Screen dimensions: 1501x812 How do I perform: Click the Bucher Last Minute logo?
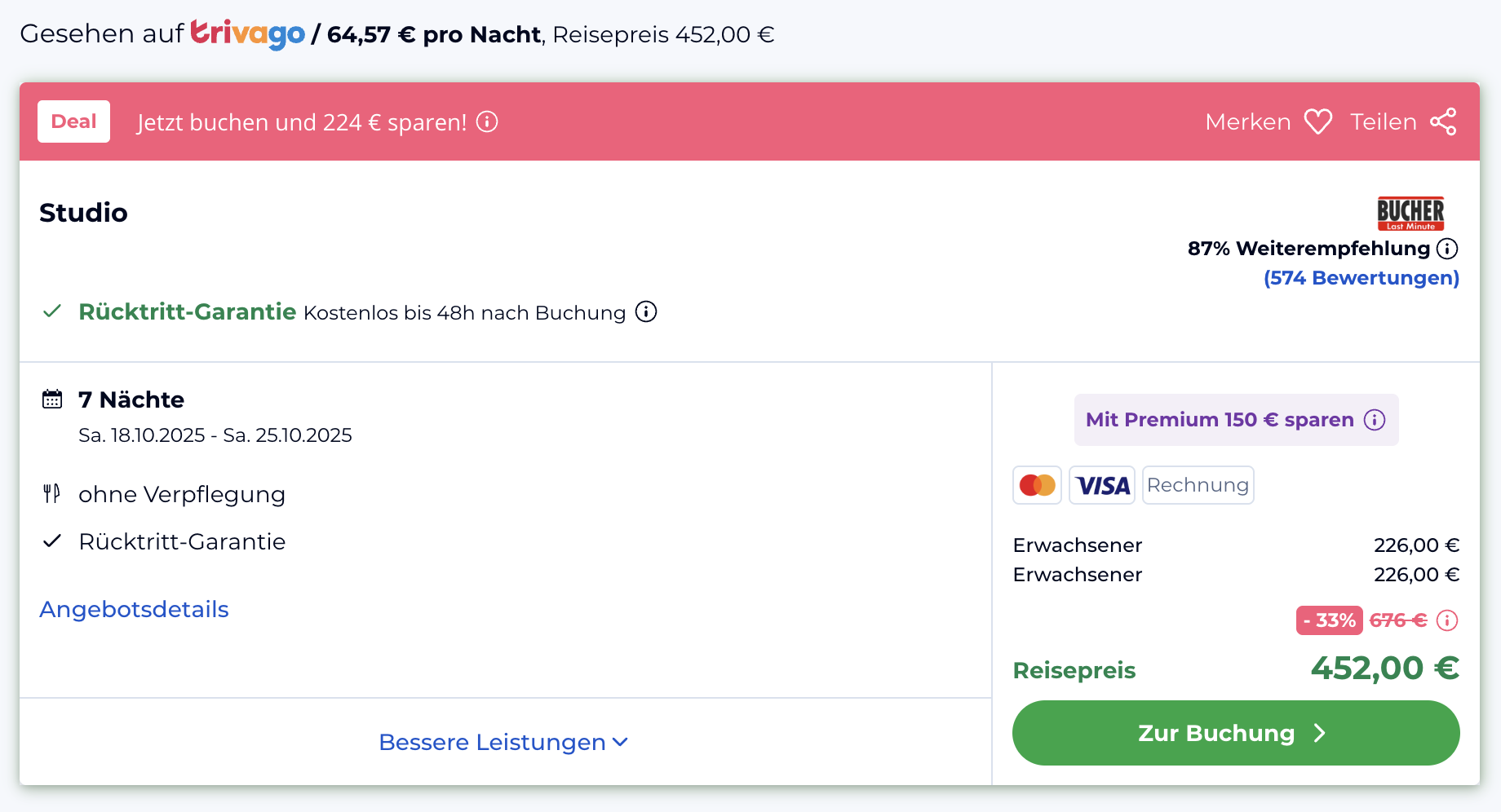click(1410, 214)
